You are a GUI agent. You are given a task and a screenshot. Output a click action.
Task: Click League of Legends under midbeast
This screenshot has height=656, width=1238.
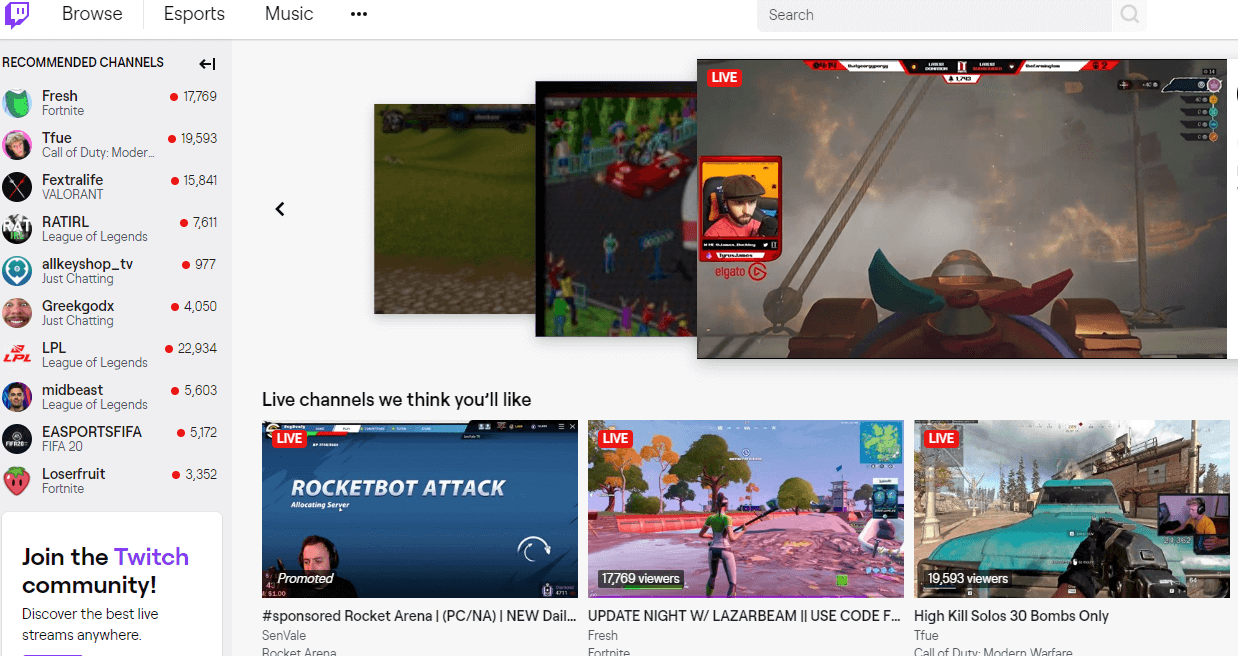[95, 405]
